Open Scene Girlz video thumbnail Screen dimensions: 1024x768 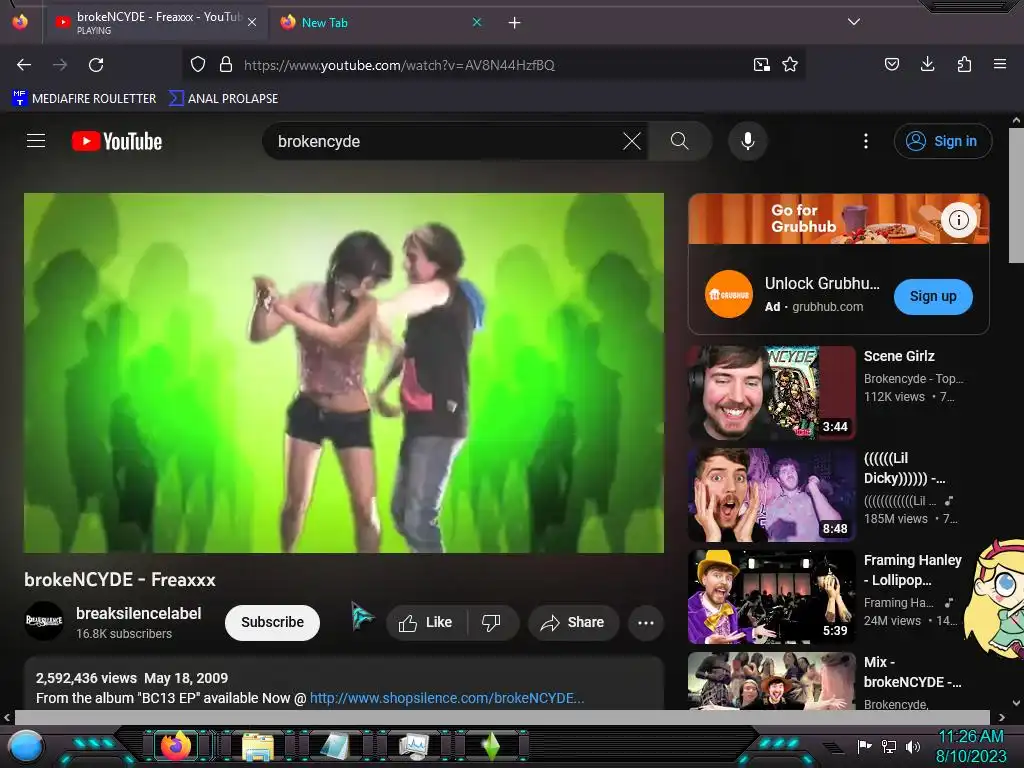tap(771, 392)
